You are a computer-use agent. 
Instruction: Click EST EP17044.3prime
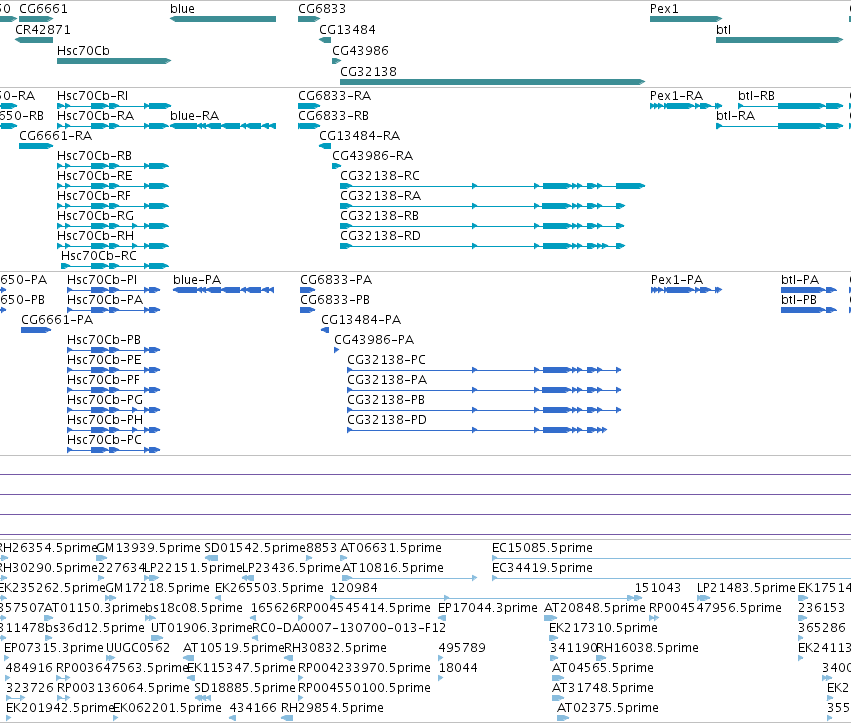click(442, 618)
